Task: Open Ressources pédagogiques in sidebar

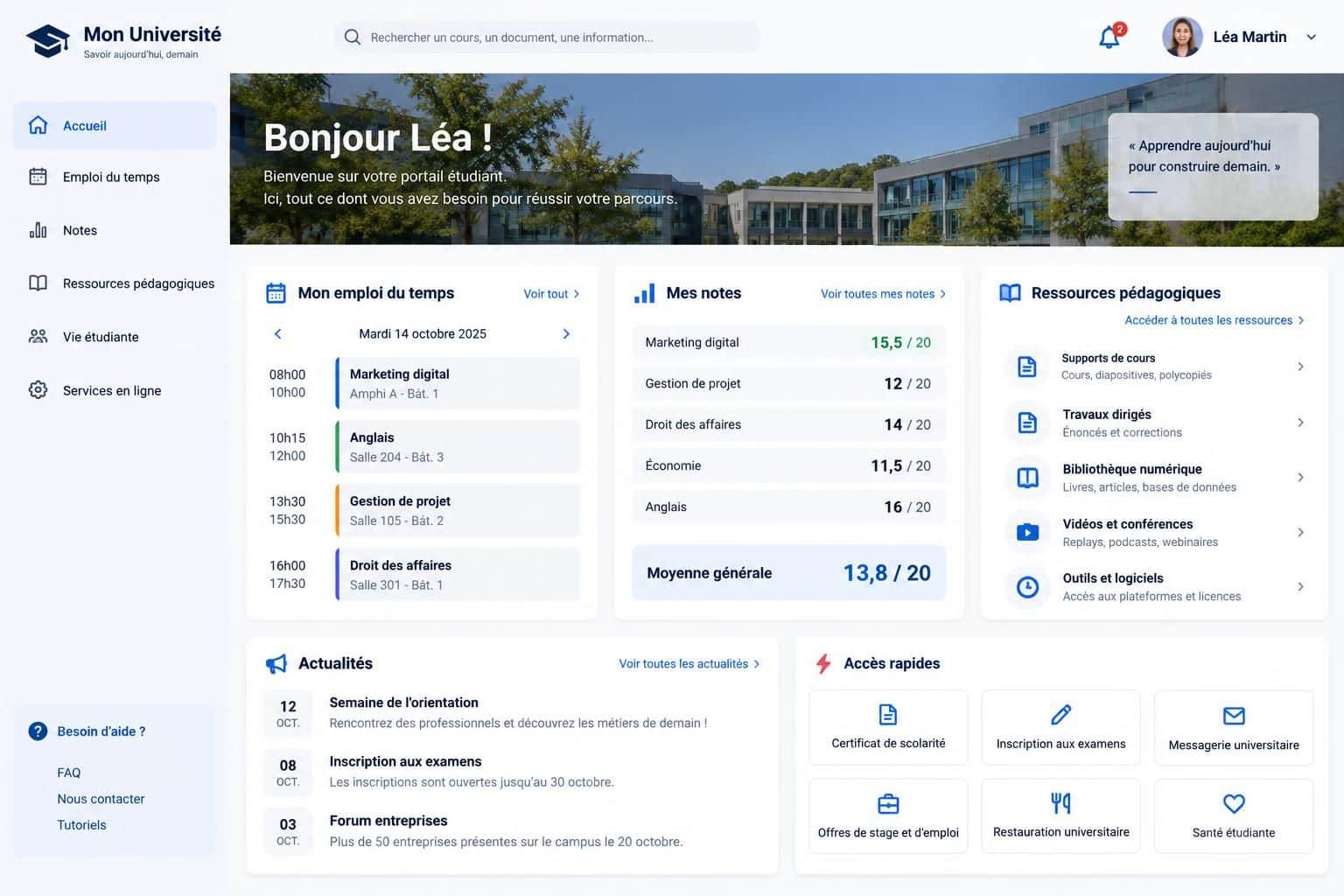Action: [115, 283]
